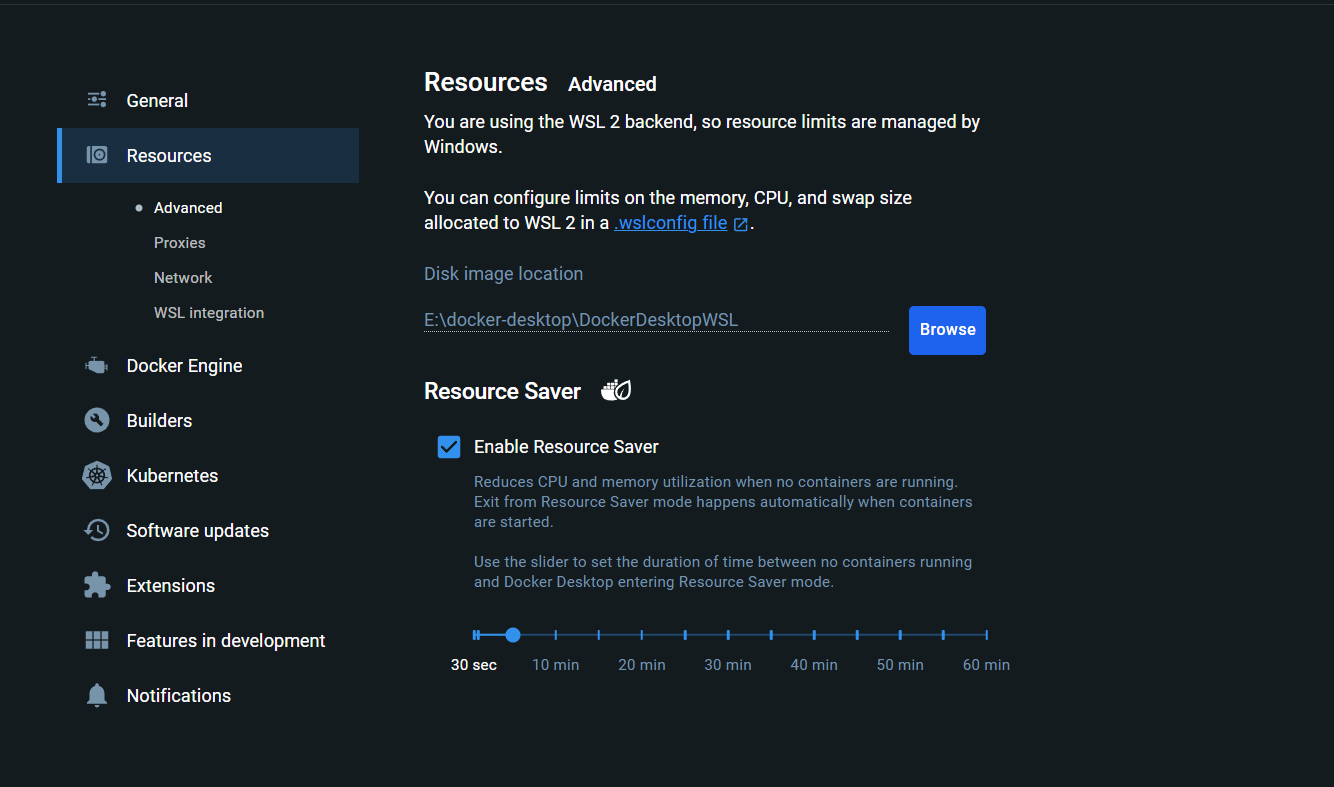Open the .wslconfig file link
Viewport: 1334px width, 787px height.
(x=670, y=223)
